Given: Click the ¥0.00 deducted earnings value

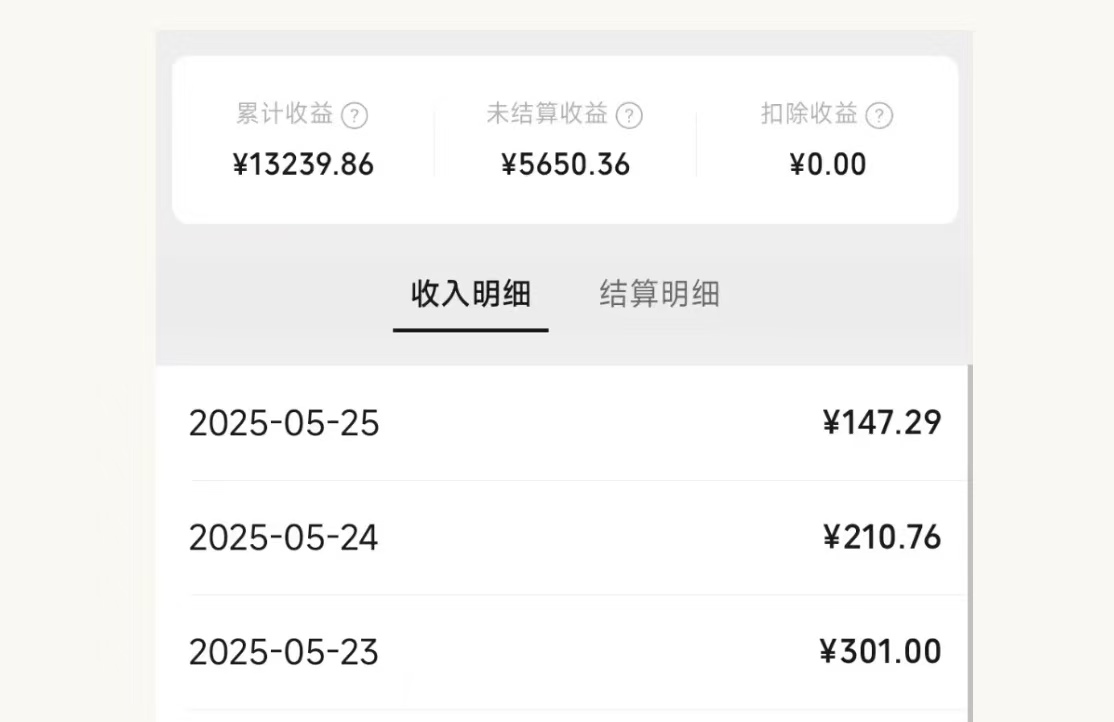Looking at the screenshot, I should [x=828, y=165].
